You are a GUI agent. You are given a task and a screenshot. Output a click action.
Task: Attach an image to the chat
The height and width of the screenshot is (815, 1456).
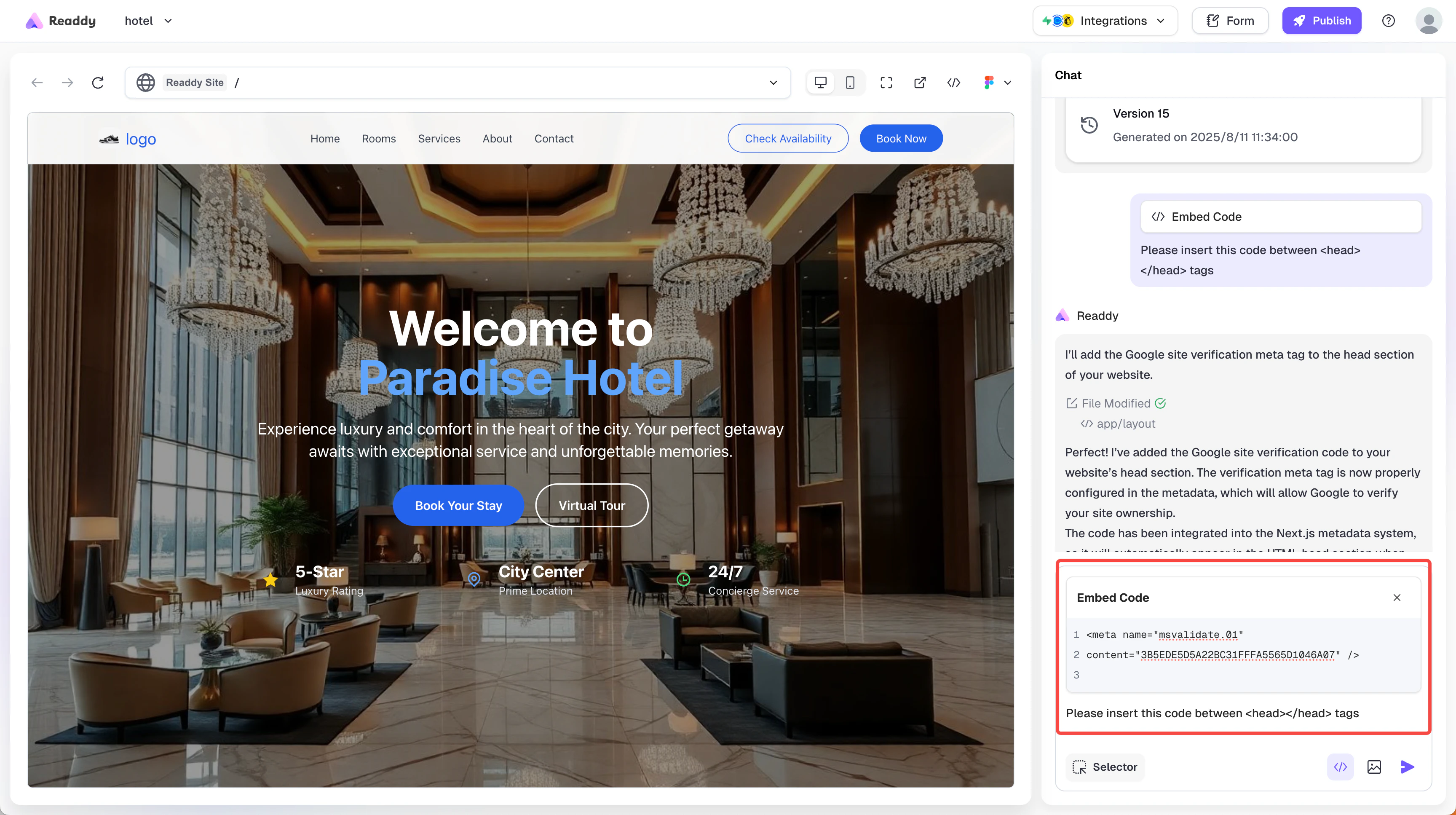click(1374, 767)
